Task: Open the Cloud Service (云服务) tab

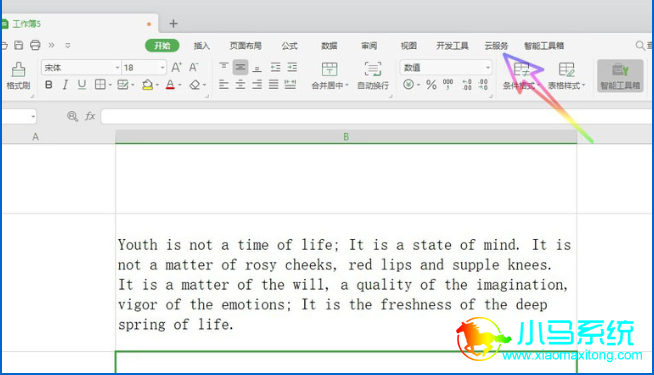Action: pyautogui.click(x=496, y=46)
